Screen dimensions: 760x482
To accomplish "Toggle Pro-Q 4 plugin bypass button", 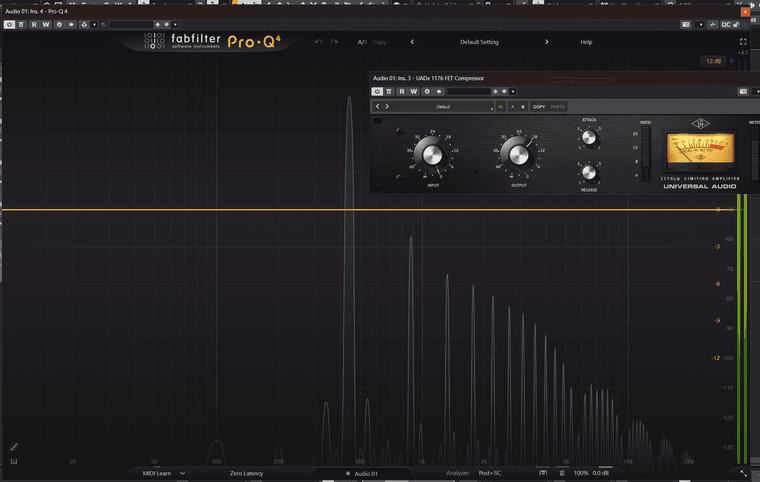I will [21, 24].
